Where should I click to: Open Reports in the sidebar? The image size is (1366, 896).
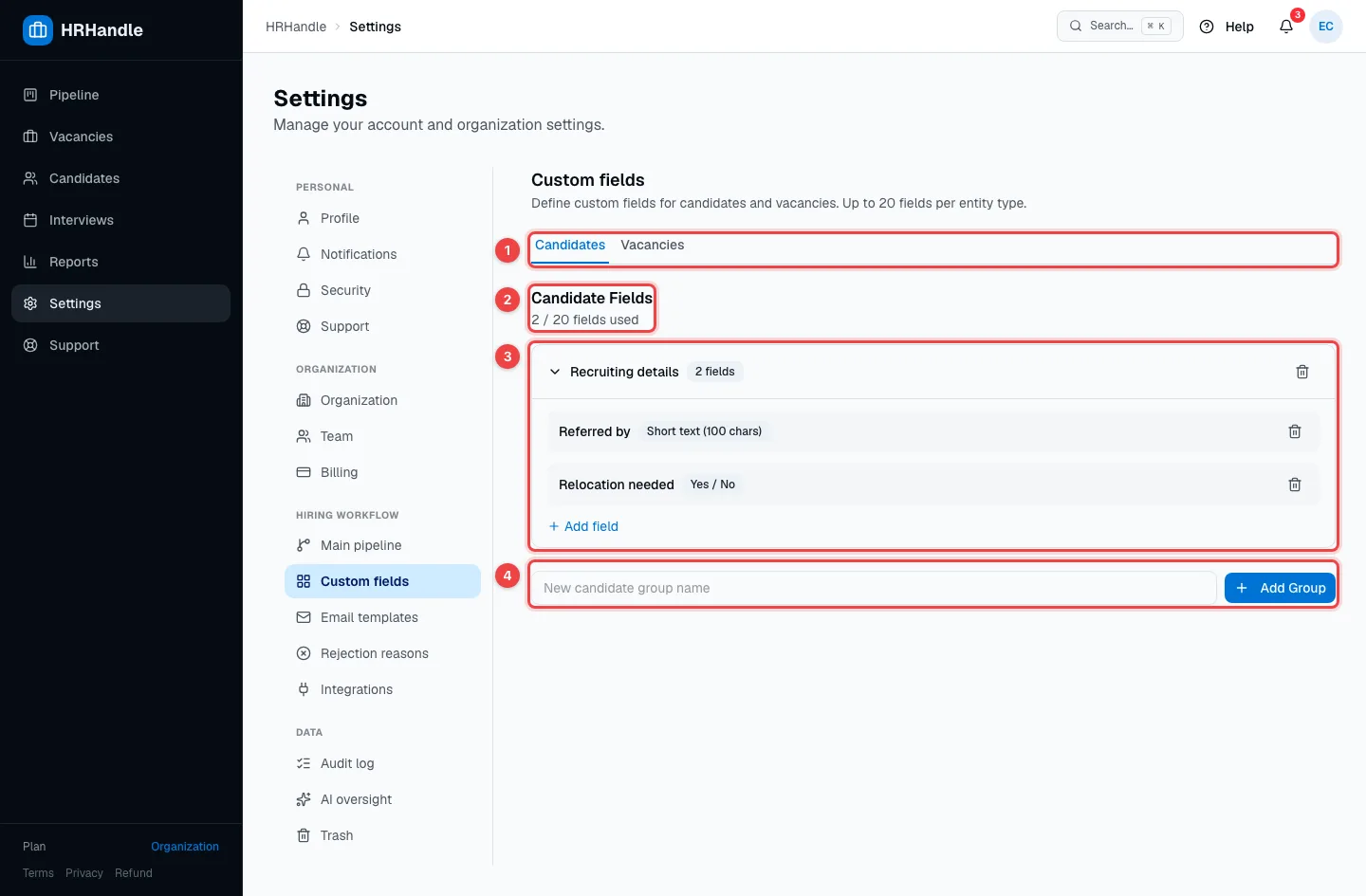pyautogui.click(x=120, y=262)
